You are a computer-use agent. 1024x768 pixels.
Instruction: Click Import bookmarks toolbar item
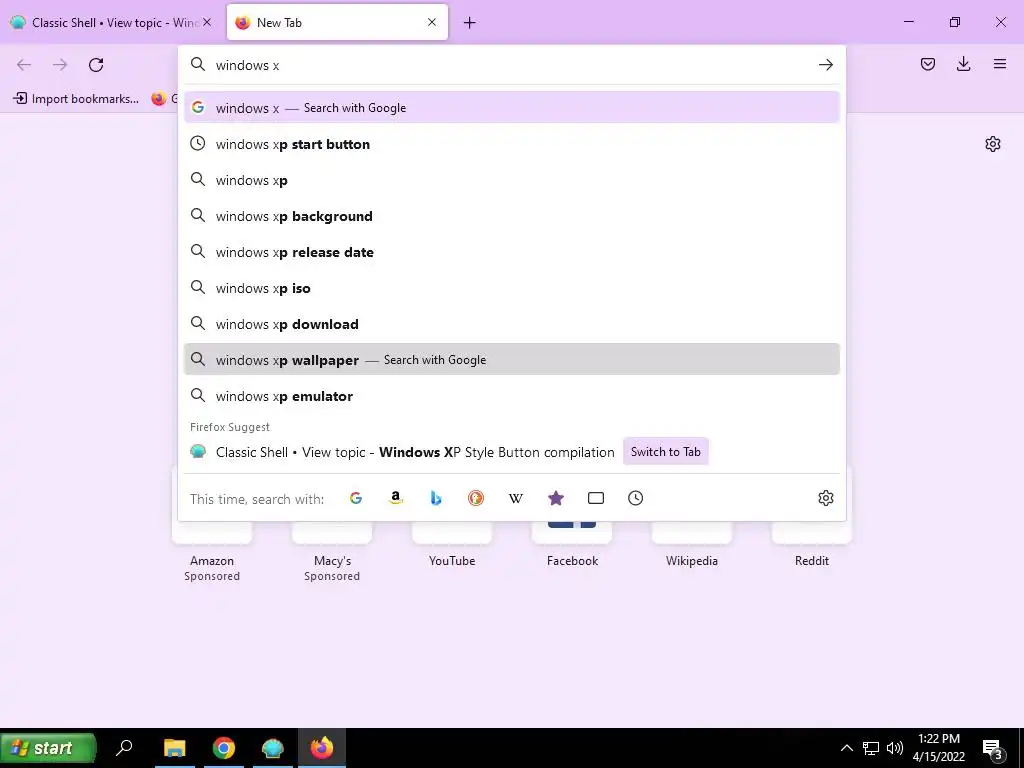[76, 99]
